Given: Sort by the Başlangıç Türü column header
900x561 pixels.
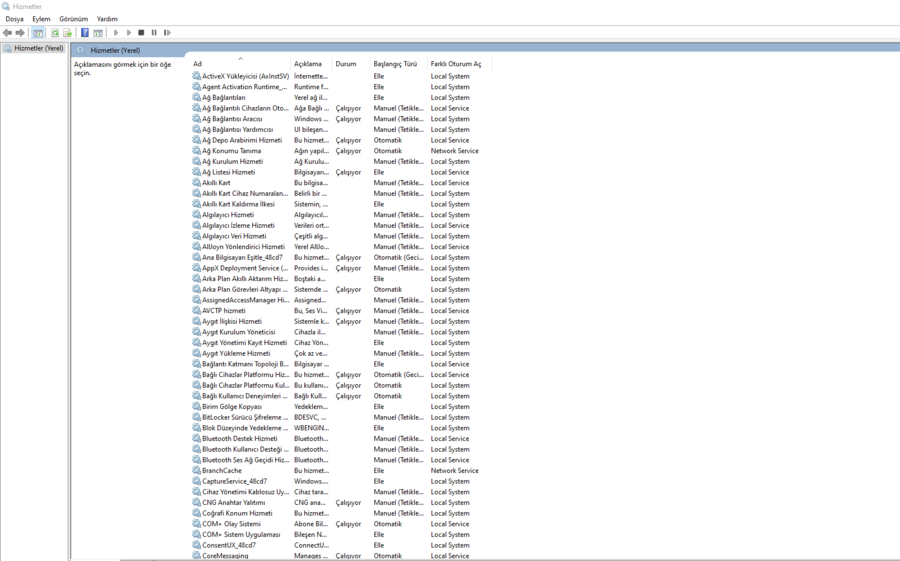Looking at the screenshot, I should coord(399,64).
